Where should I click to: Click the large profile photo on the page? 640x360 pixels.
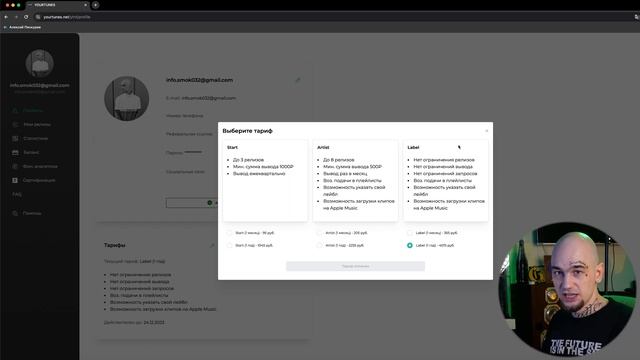pos(127,98)
